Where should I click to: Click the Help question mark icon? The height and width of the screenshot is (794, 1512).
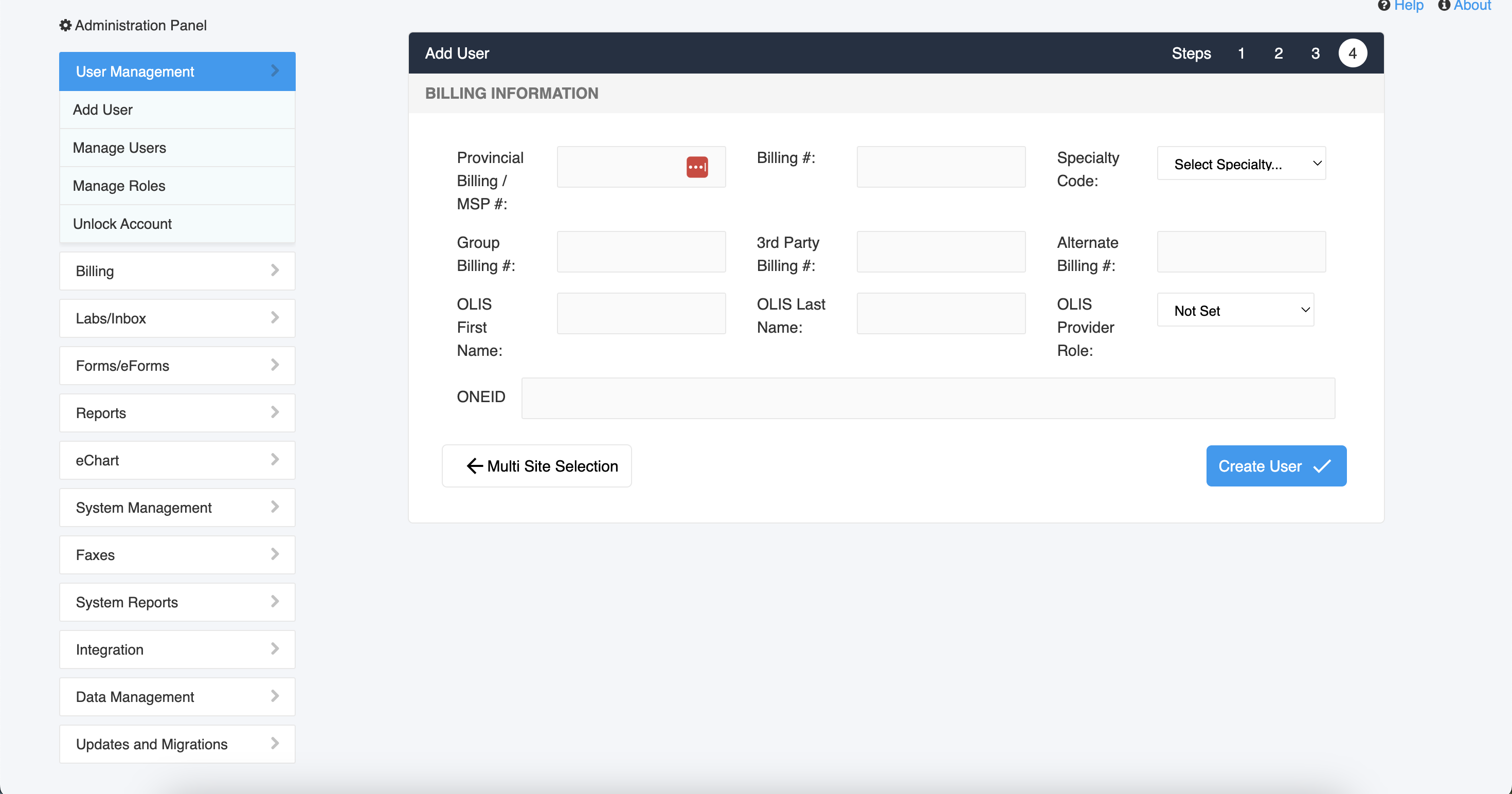1383,6
